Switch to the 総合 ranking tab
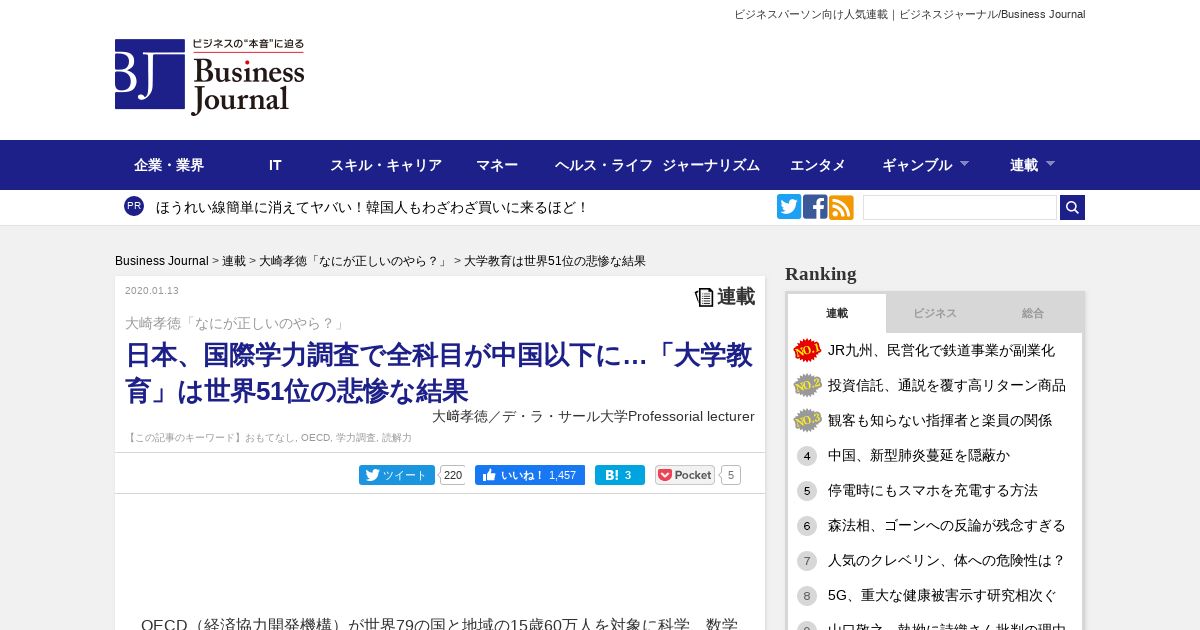 point(1033,313)
